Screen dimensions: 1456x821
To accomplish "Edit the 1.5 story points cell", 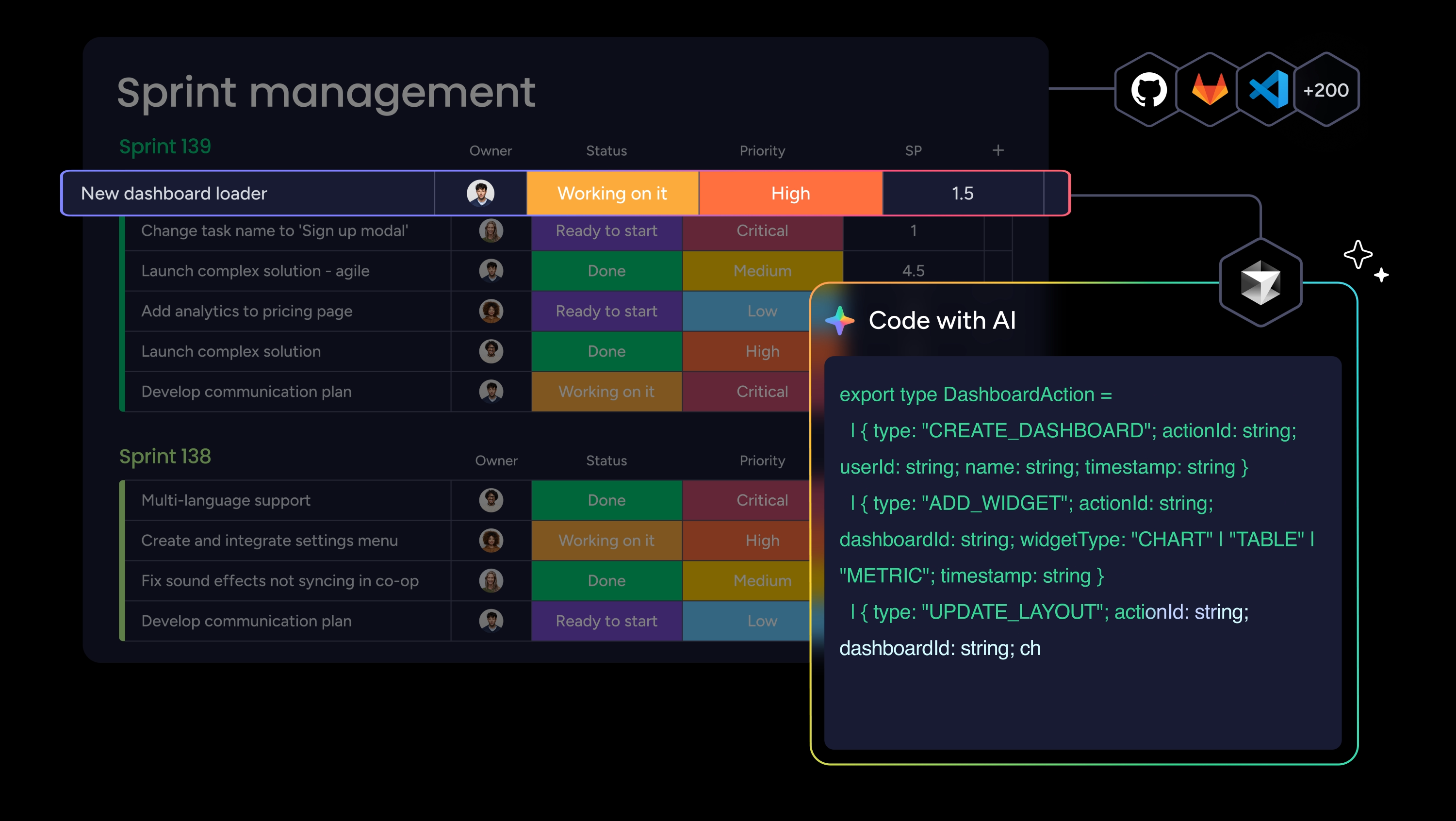I will [x=962, y=194].
